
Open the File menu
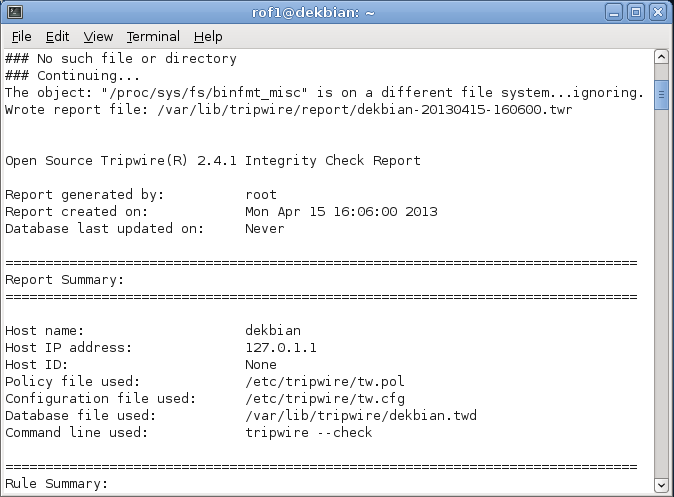pyautogui.click(x=21, y=36)
